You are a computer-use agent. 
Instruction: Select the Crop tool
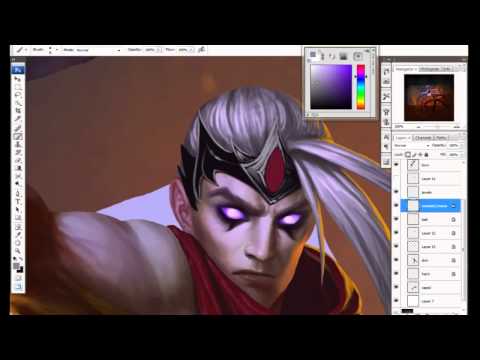[x=17, y=111]
